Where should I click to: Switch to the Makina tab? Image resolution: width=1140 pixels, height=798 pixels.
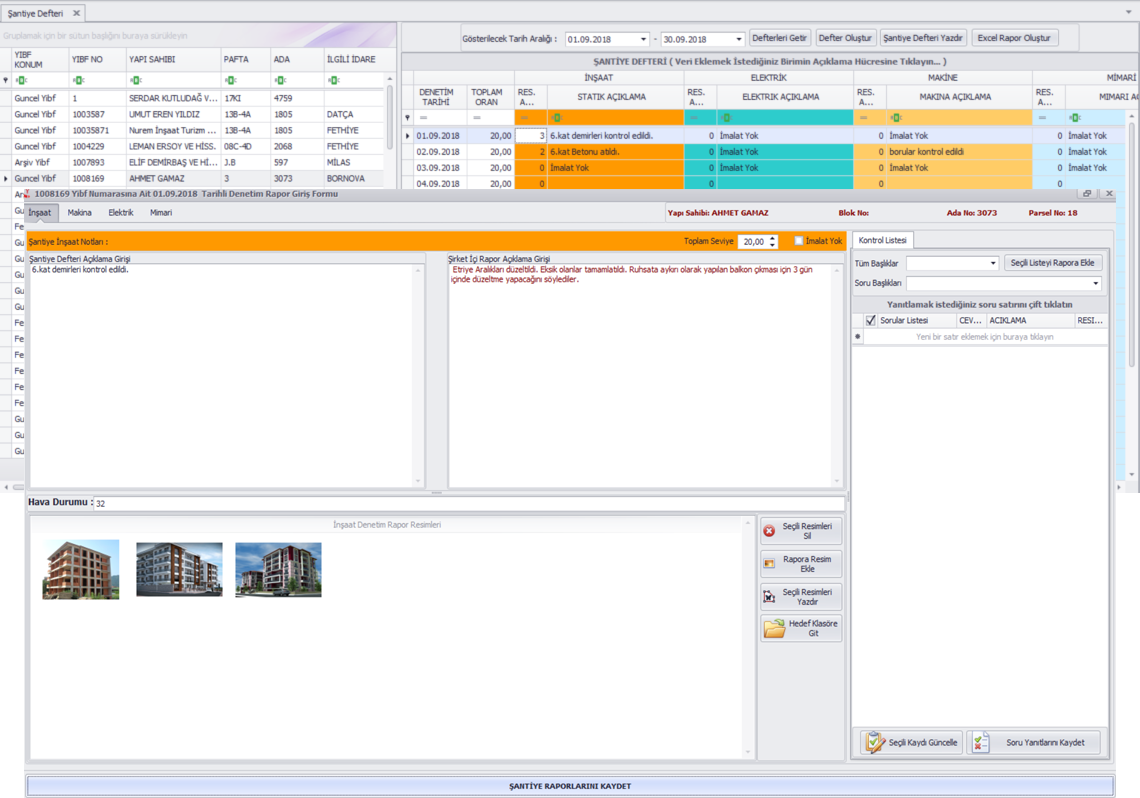[x=79, y=213]
